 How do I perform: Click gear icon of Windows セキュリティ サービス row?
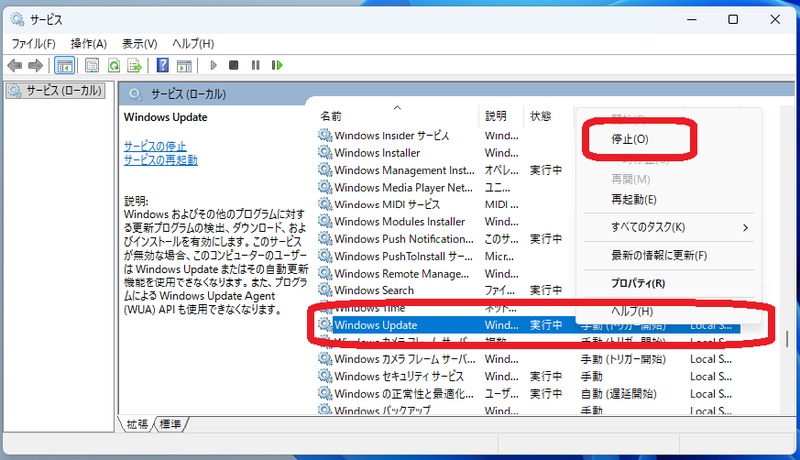[325, 376]
